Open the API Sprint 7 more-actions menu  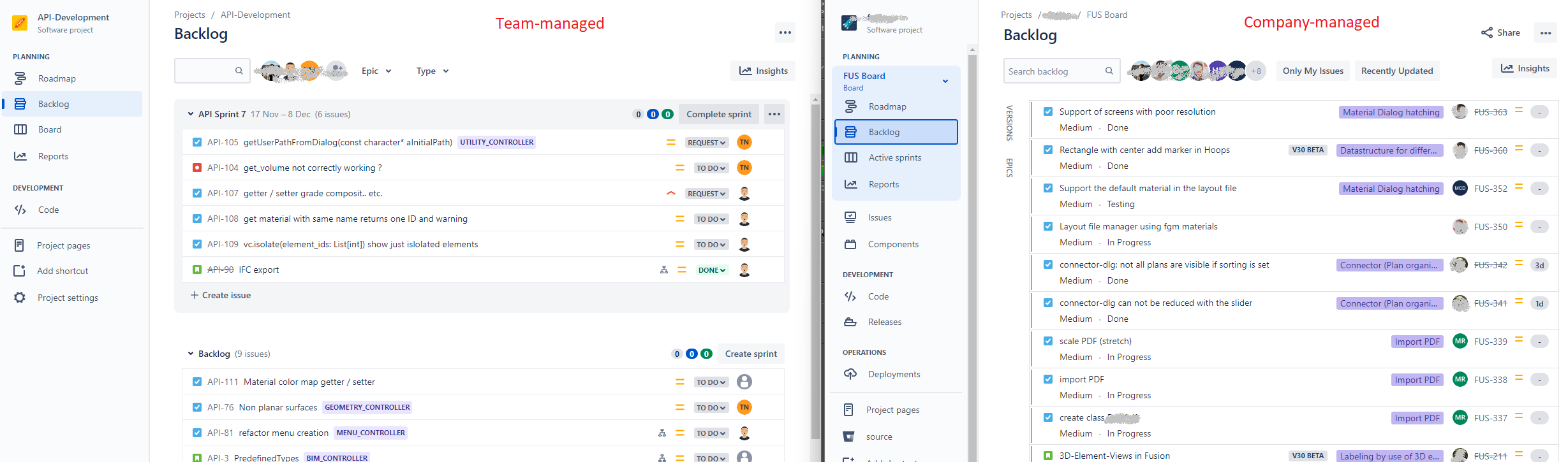(x=774, y=114)
